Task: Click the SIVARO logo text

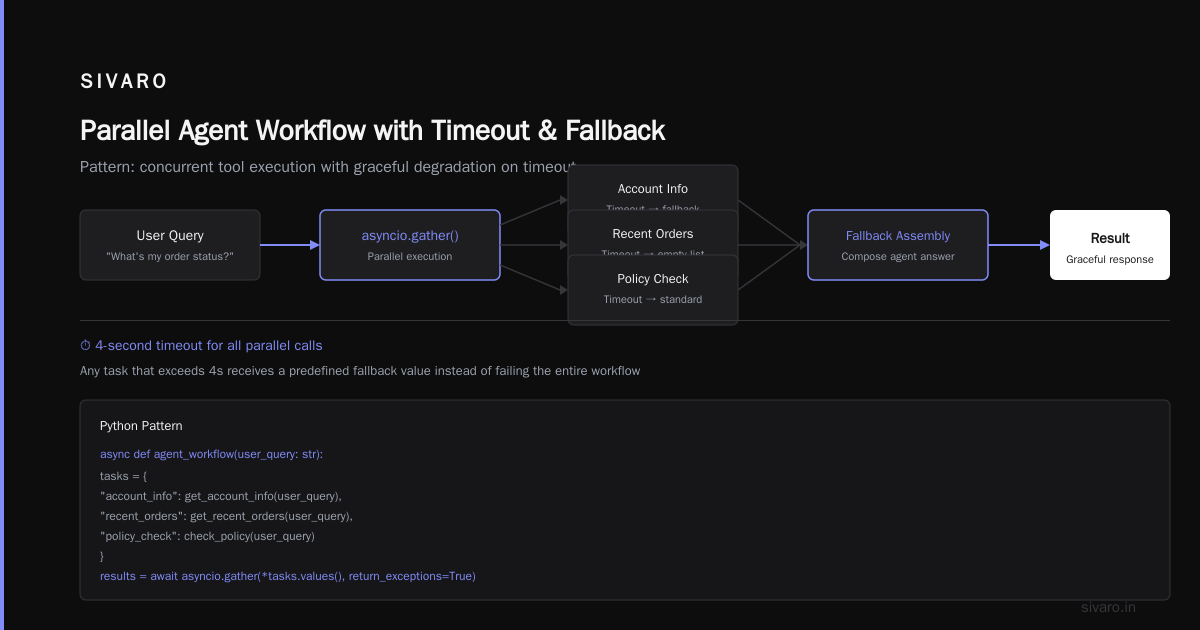Action: point(124,81)
